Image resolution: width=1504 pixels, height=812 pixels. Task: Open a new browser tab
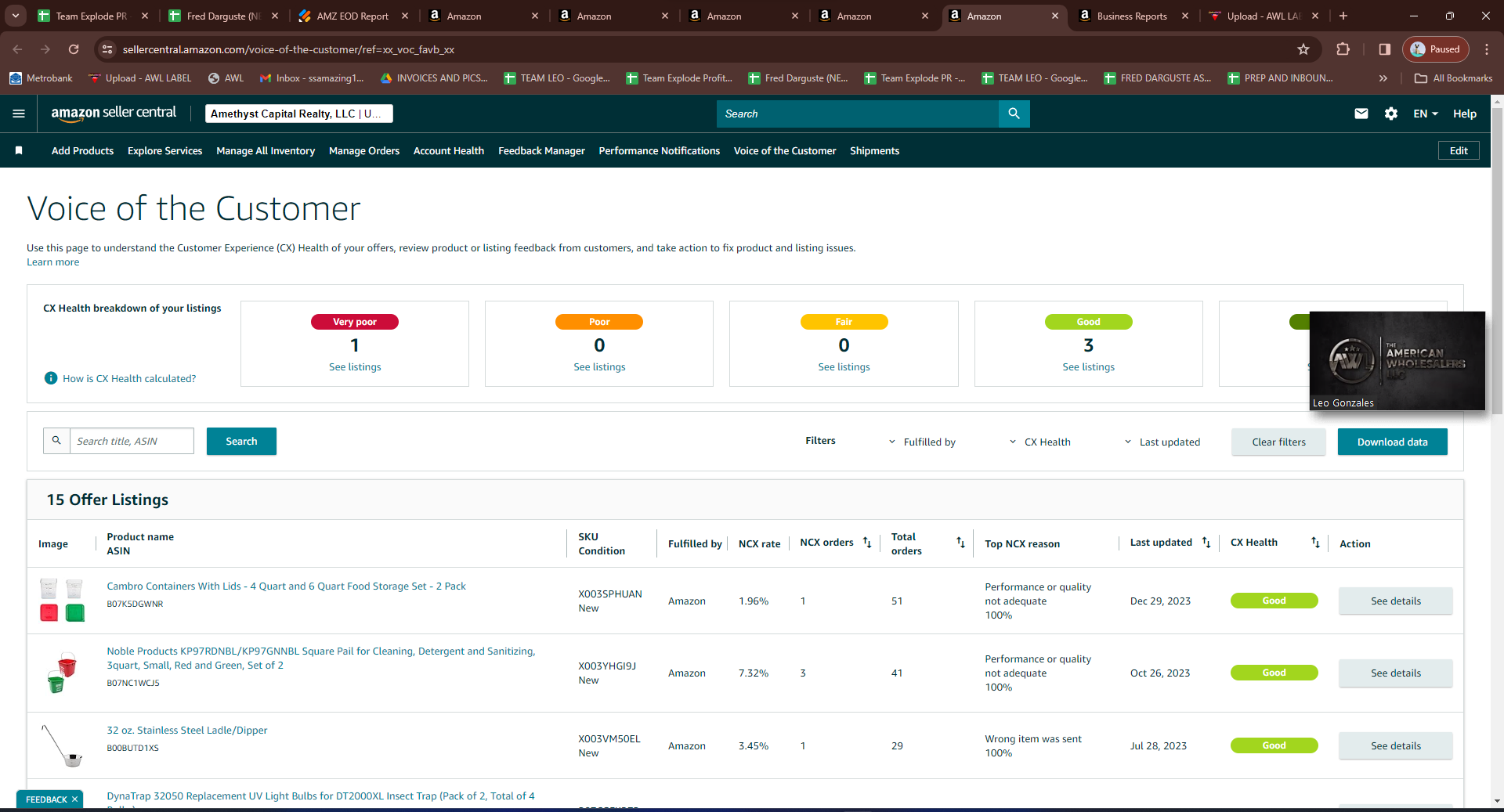pyautogui.click(x=1343, y=16)
